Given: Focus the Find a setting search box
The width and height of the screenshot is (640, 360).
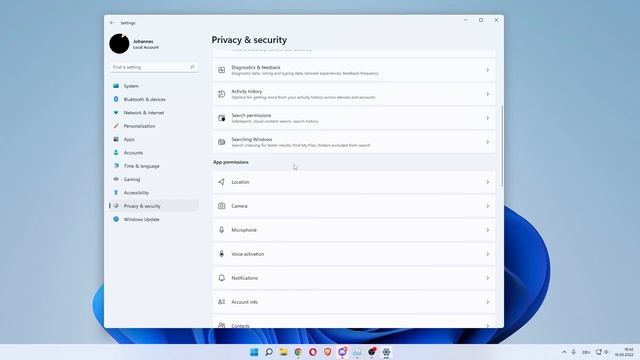Looking at the screenshot, I should pyautogui.click(x=153, y=67).
